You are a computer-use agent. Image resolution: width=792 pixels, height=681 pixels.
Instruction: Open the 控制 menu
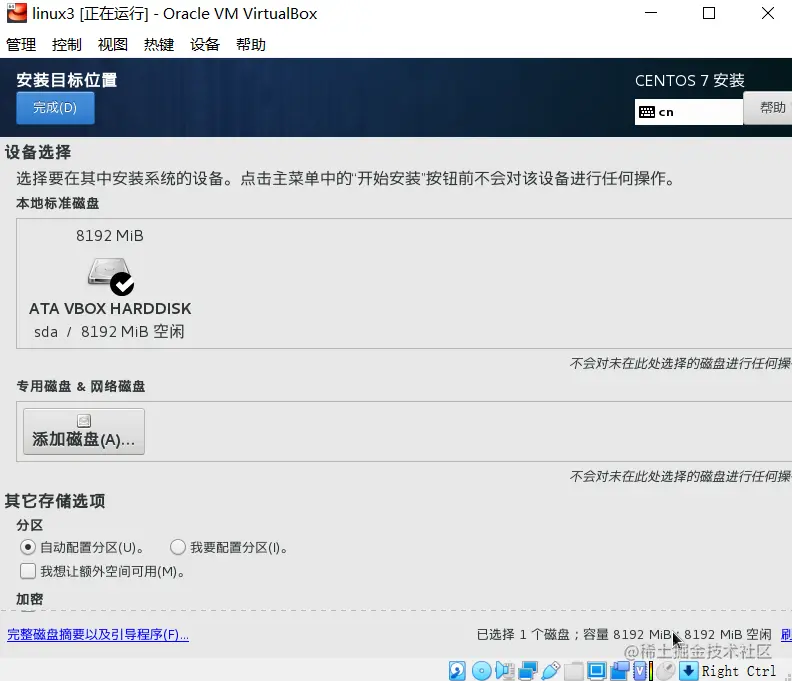tap(67, 44)
